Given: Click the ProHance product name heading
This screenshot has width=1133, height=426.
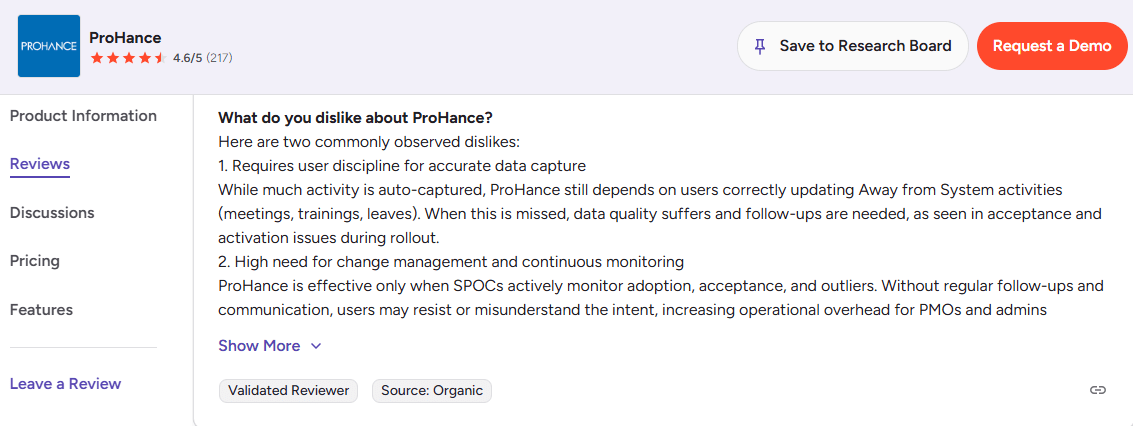Looking at the screenshot, I should pyautogui.click(x=125, y=38).
